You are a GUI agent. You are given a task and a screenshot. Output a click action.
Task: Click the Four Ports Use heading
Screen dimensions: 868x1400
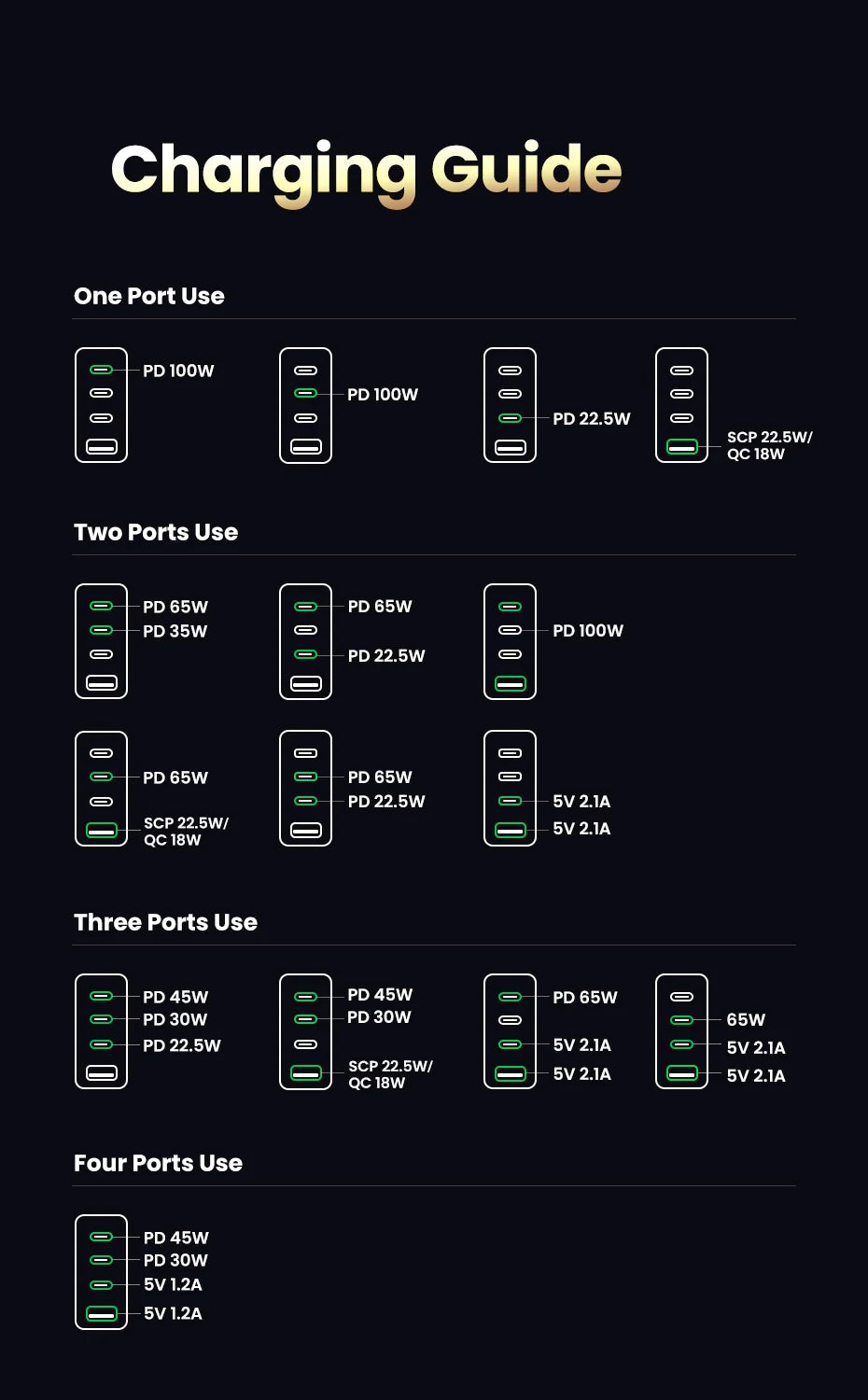[158, 1163]
